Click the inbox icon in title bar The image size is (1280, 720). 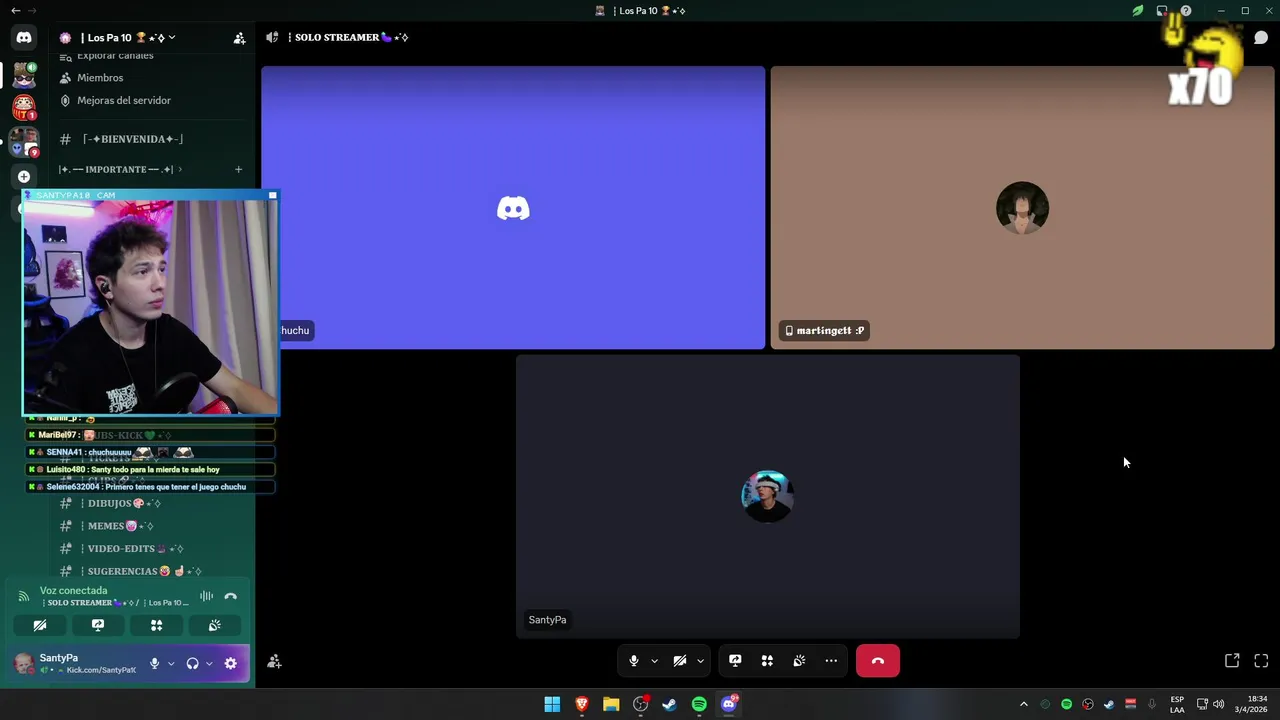tap(1162, 11)
